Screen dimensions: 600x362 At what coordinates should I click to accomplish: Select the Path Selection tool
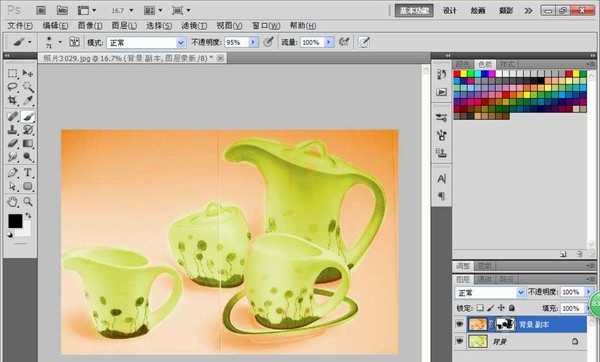click(13, 186)
